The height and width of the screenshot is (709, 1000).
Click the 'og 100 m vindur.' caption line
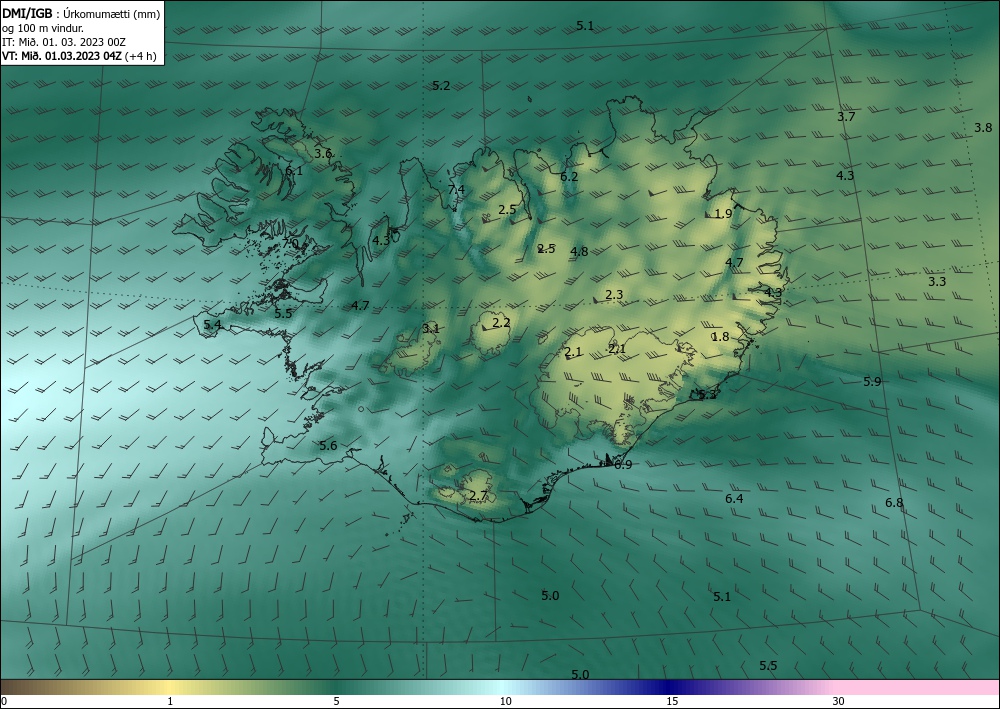[43, 27]
